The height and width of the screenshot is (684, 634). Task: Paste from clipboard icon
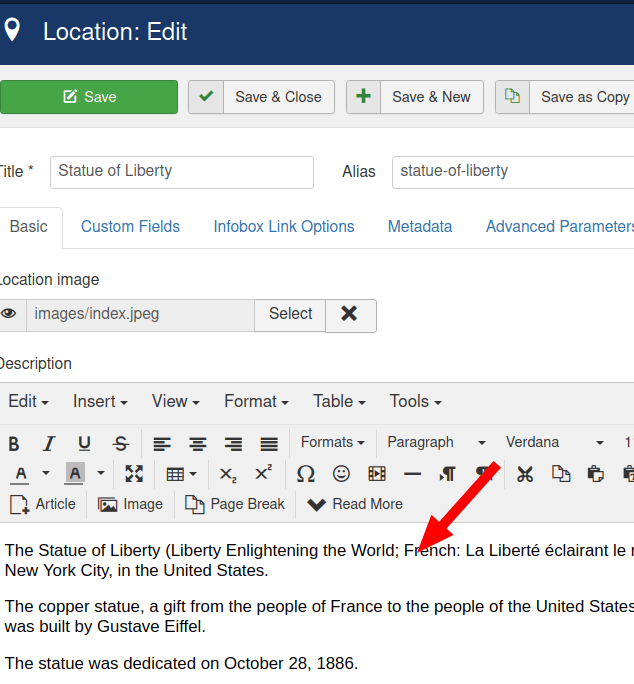tap(596, 474)
